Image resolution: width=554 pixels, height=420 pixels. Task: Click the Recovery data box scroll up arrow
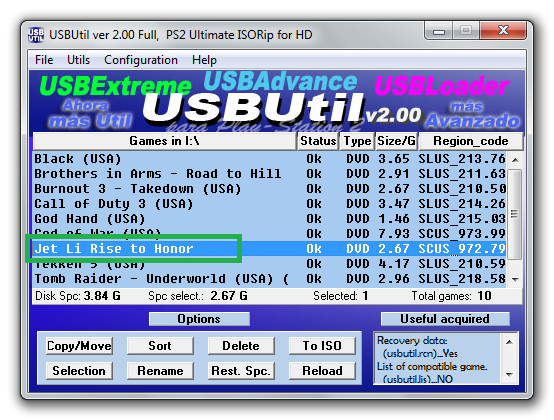pyautogui.click(x=509, y=342)
